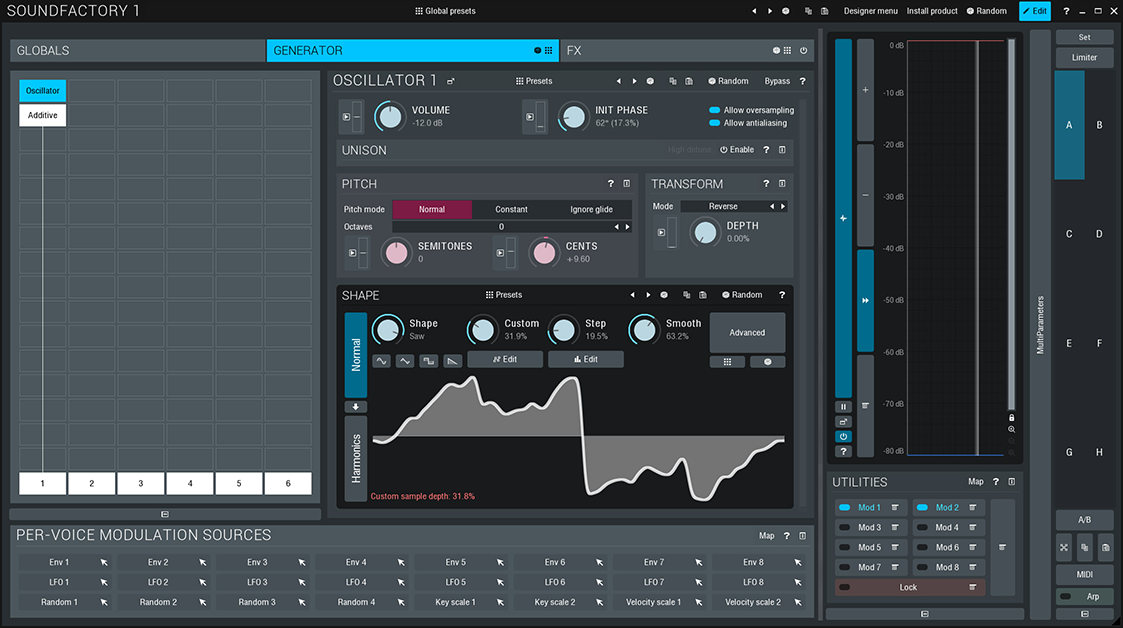Click the Generator tab grid presets icon
The height and width of the screenshot is (628, 1123).
(549, 51)
